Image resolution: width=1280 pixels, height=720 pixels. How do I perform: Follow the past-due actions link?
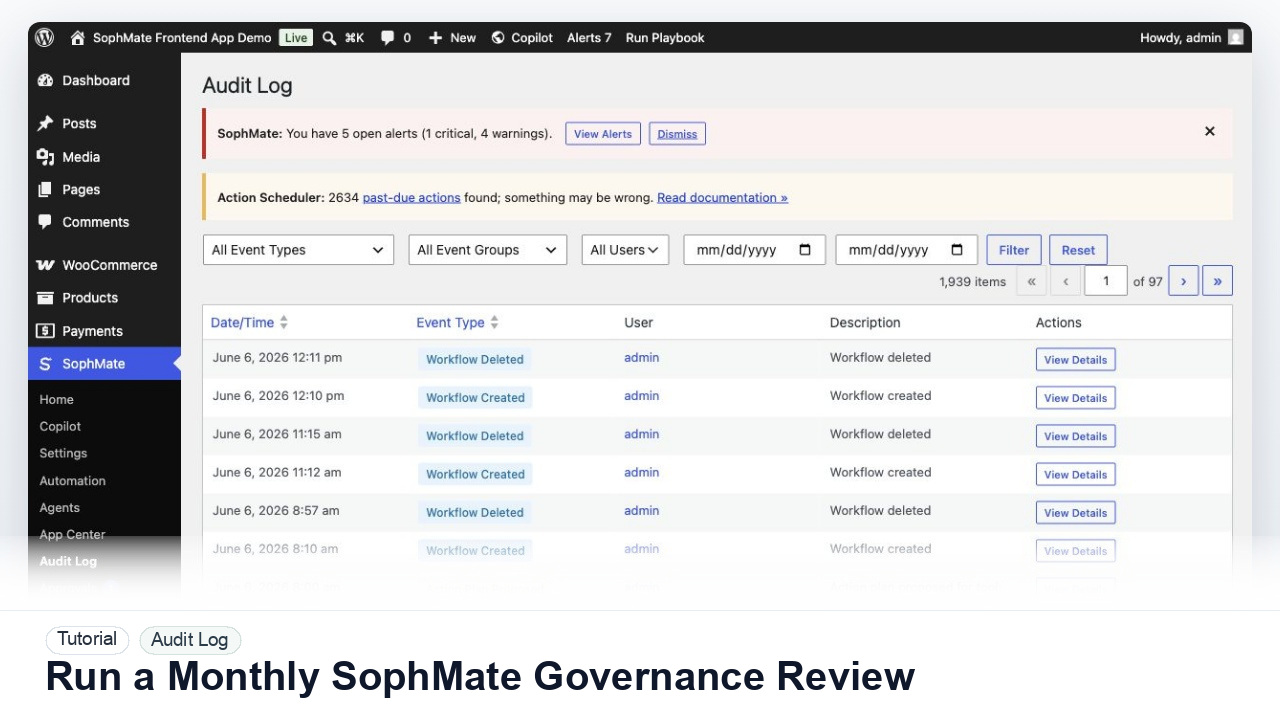click(x=411, y=198)
